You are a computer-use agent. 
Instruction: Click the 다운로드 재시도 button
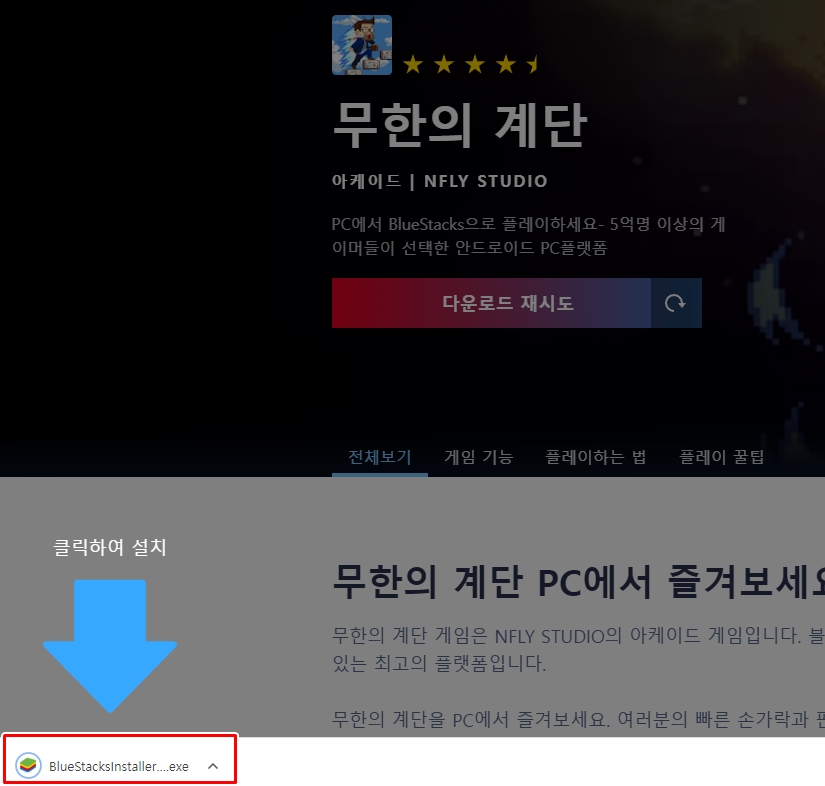coord(491,303)
